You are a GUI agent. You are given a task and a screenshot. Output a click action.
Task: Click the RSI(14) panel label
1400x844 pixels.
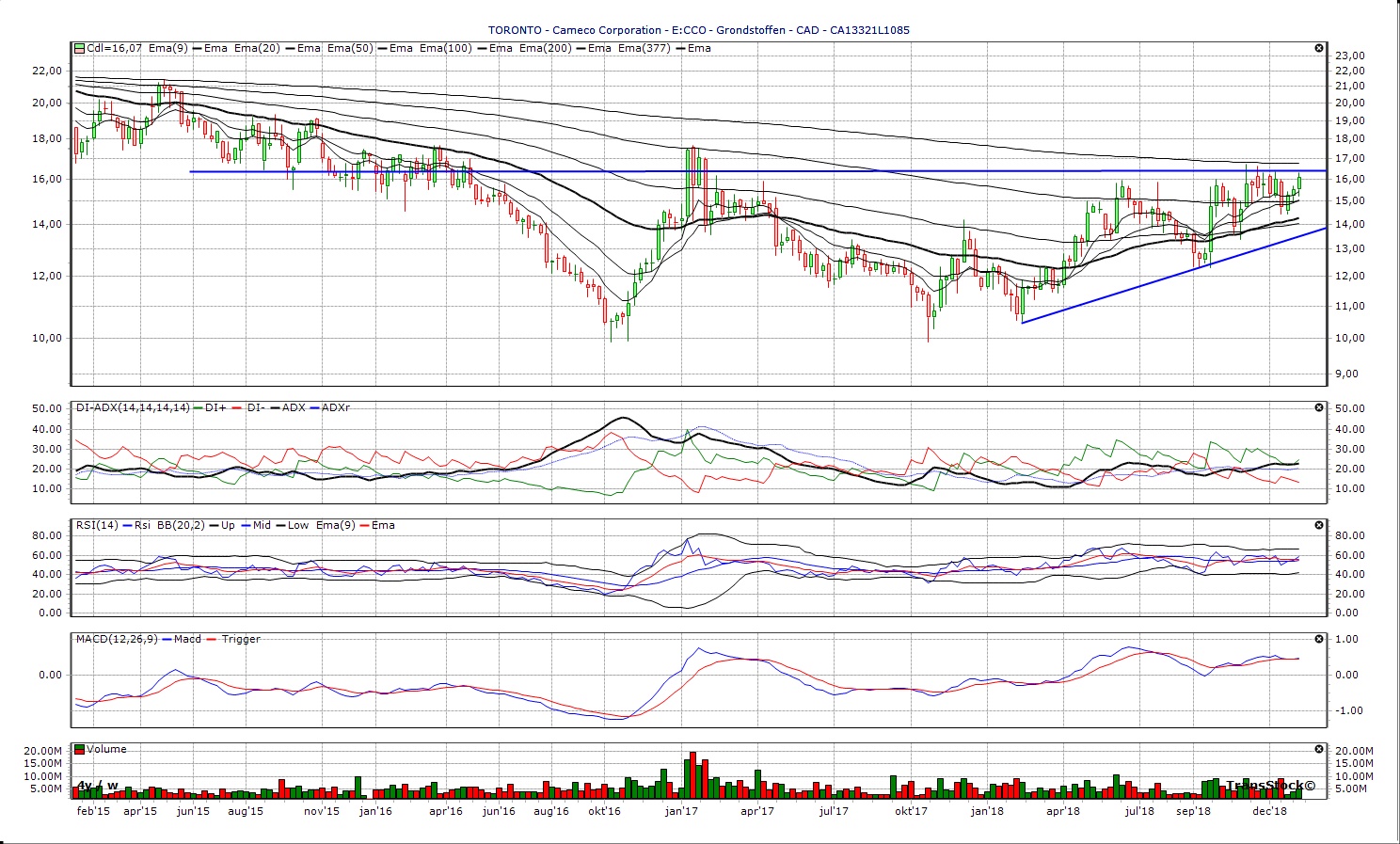pos(96,525)
